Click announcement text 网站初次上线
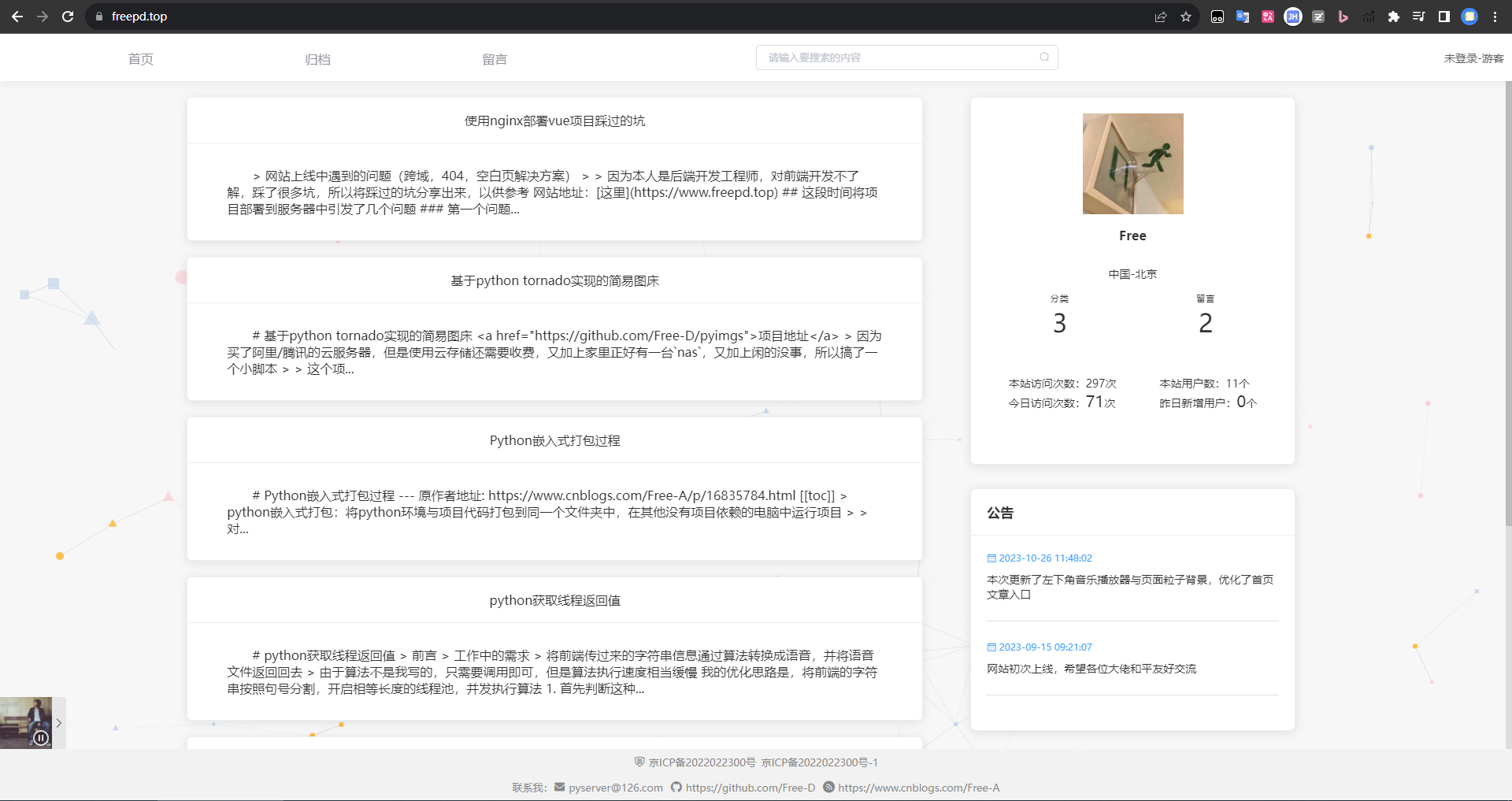Viewport: 1512px width, 801px height. tap(1091, 669)
